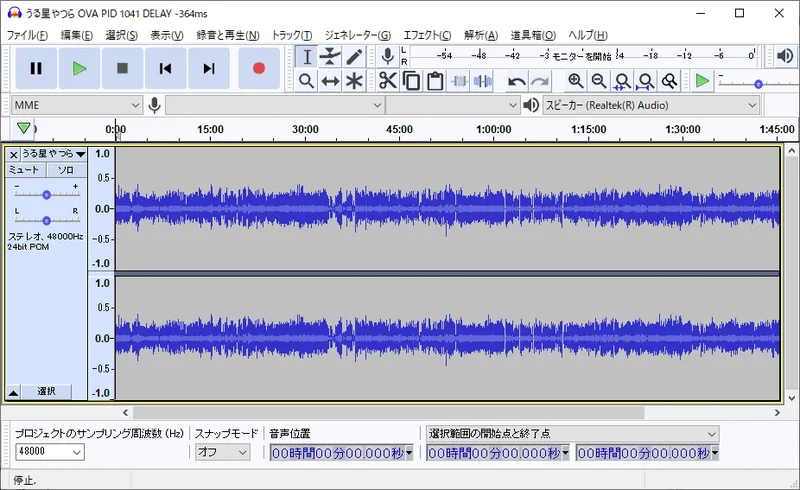The width and height of the screenshot is (800, 490).
Task: Expand the スナップモード snap mode dropdown
Action: point(222,452)
